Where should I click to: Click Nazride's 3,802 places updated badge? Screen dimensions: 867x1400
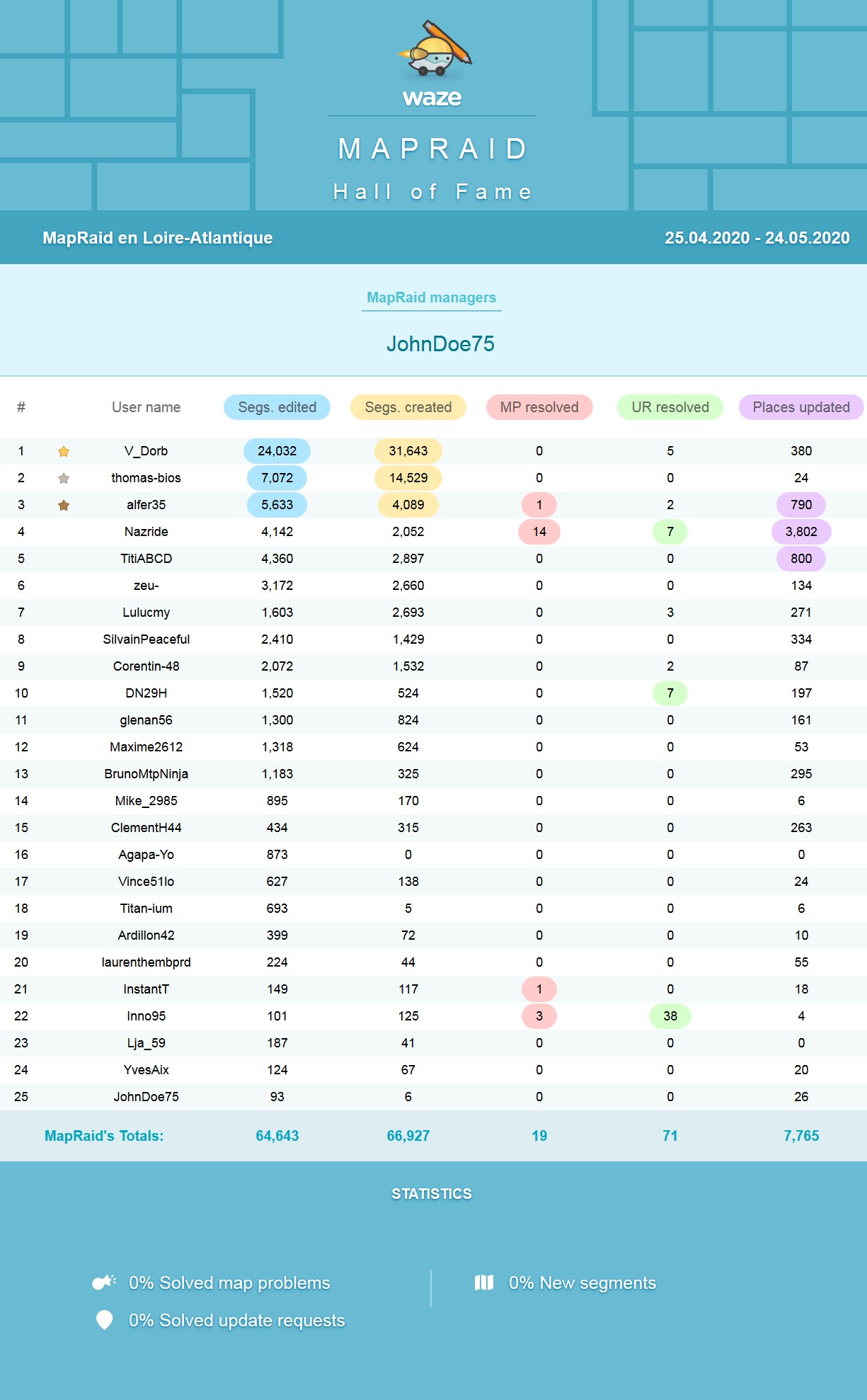800,532
